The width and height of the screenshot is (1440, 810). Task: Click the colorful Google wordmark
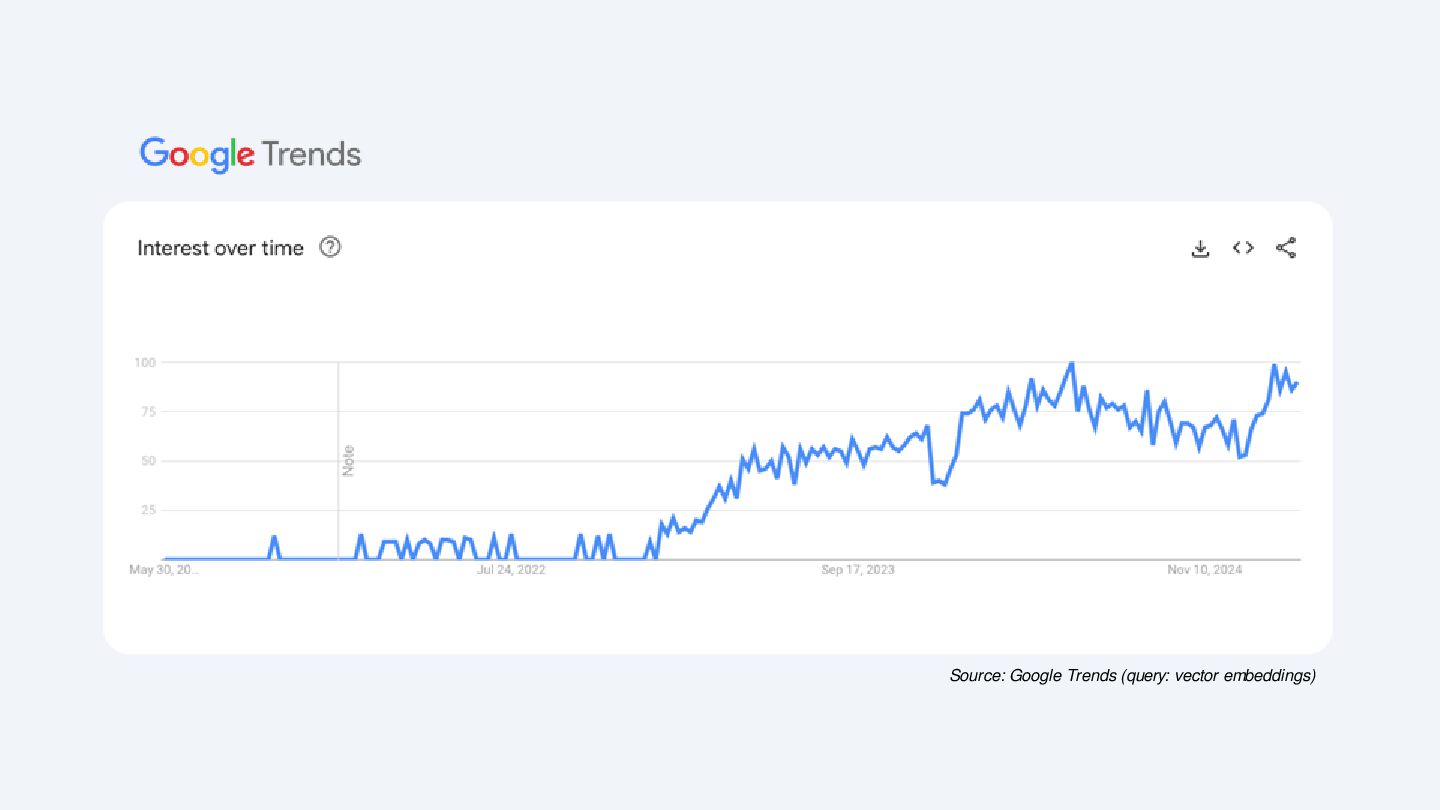pyautogui.click(x=197, y=154)
